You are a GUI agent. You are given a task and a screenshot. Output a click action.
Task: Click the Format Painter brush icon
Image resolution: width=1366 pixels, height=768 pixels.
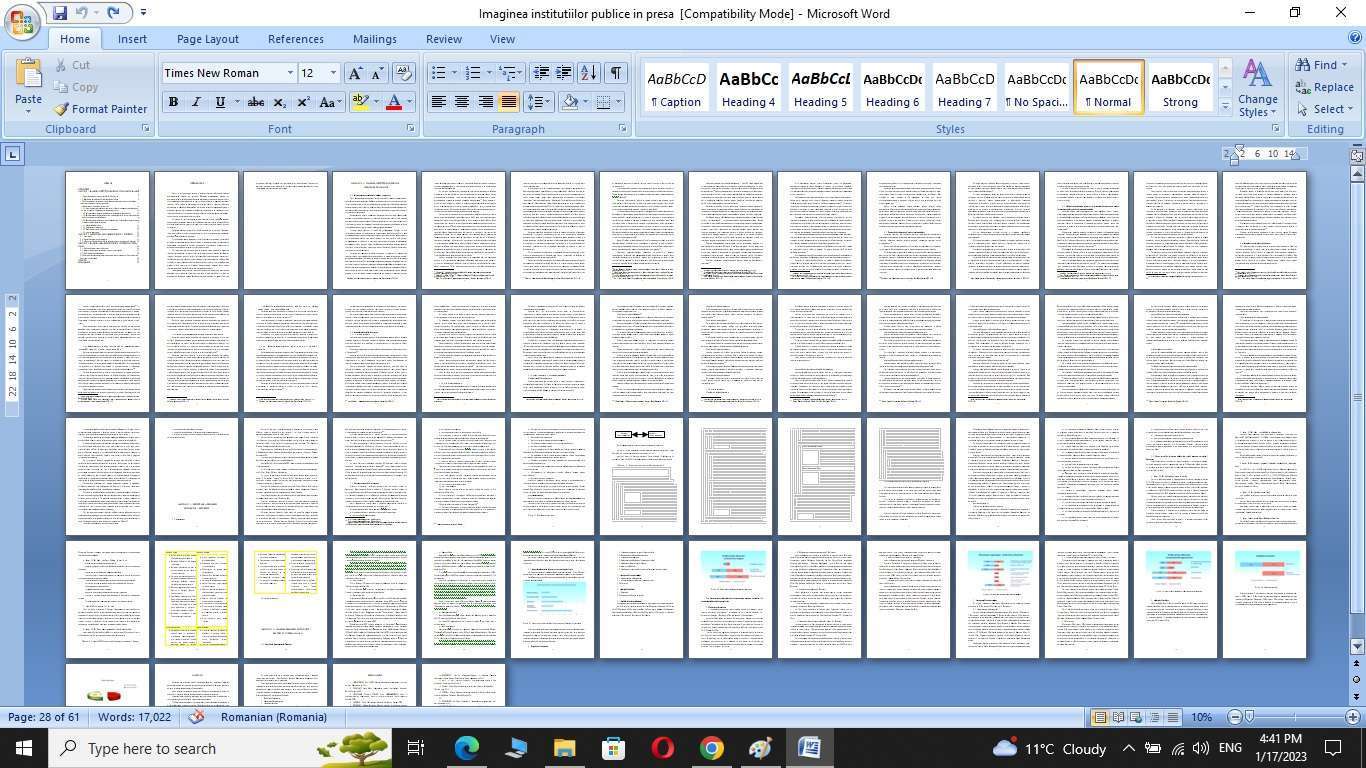coord(61,109)
